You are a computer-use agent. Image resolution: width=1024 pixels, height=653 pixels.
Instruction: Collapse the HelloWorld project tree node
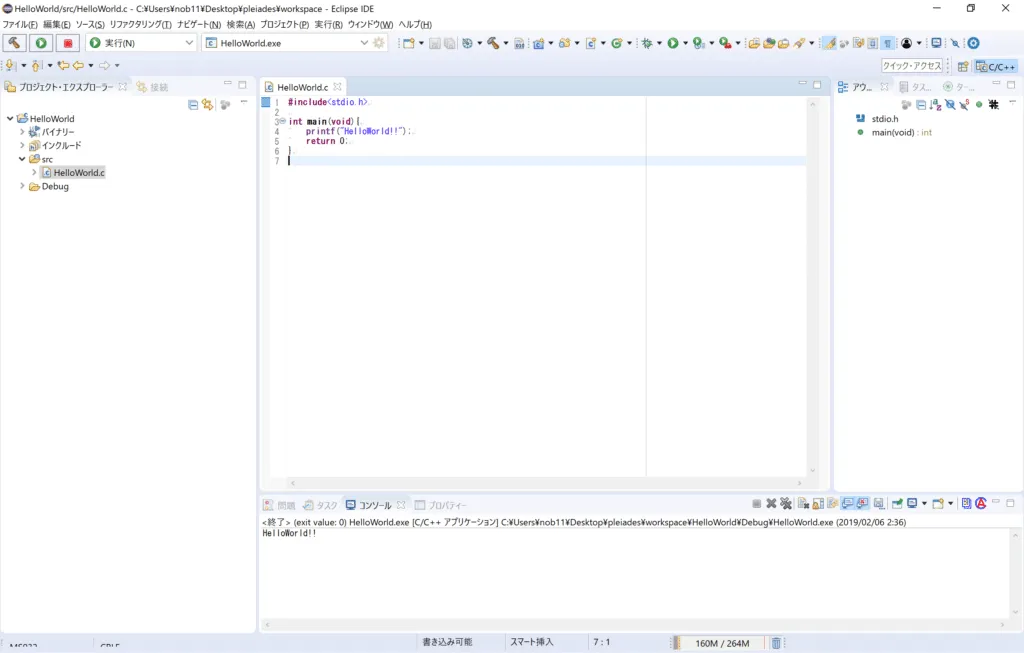(x=10, y=119)
